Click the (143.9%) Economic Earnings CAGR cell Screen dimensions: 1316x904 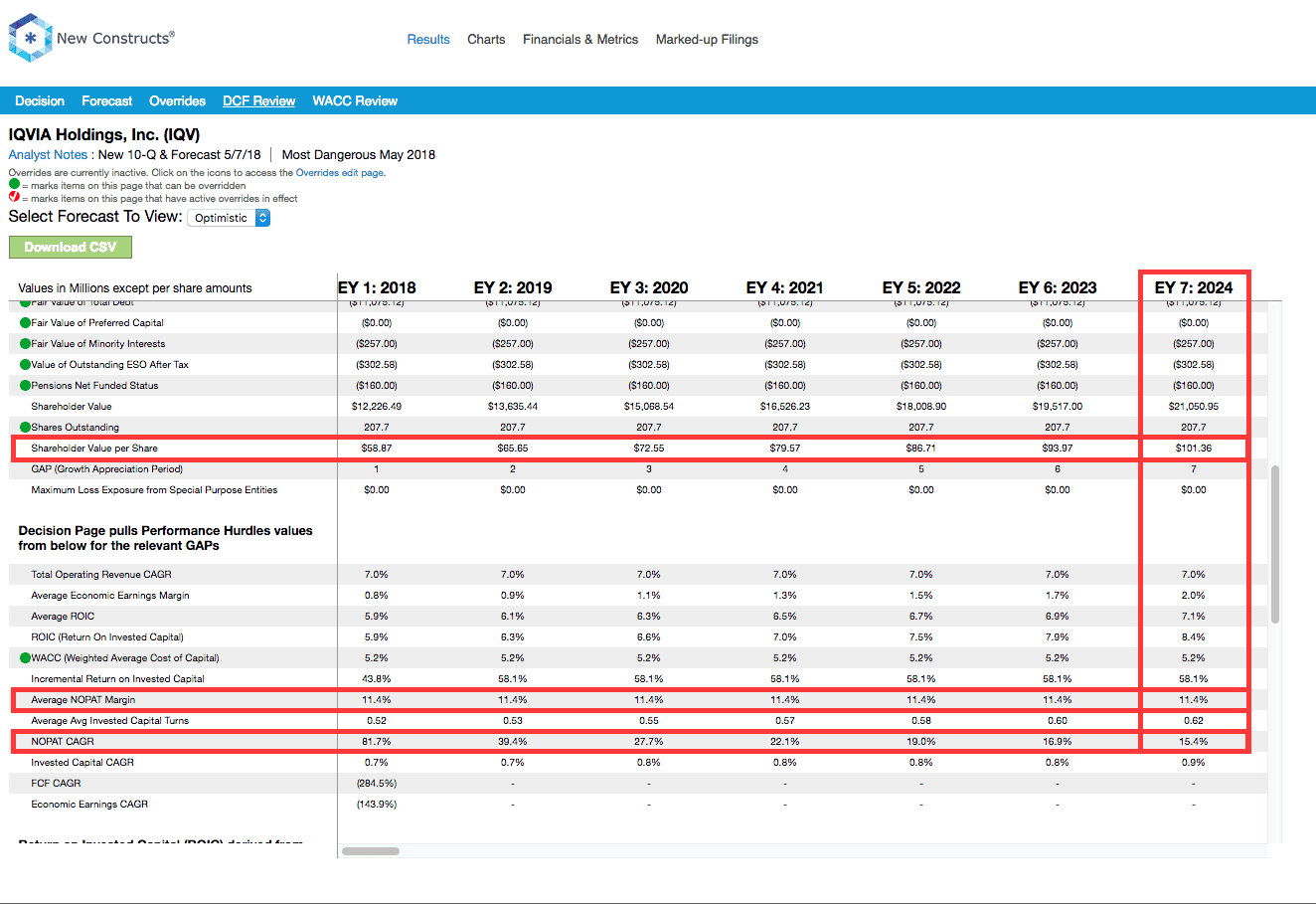pos(377,804)
